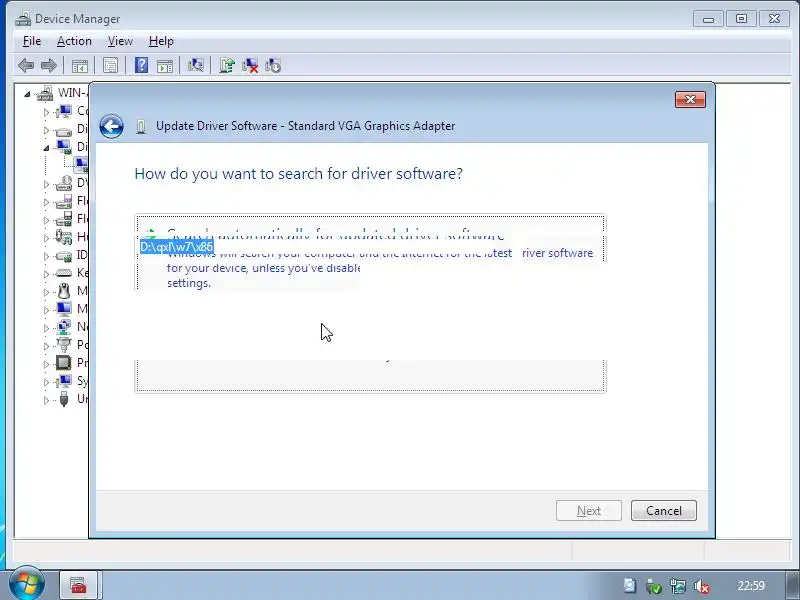Open the Action menu
Screen dimensions: 800x600
click(x=74, y=41)
